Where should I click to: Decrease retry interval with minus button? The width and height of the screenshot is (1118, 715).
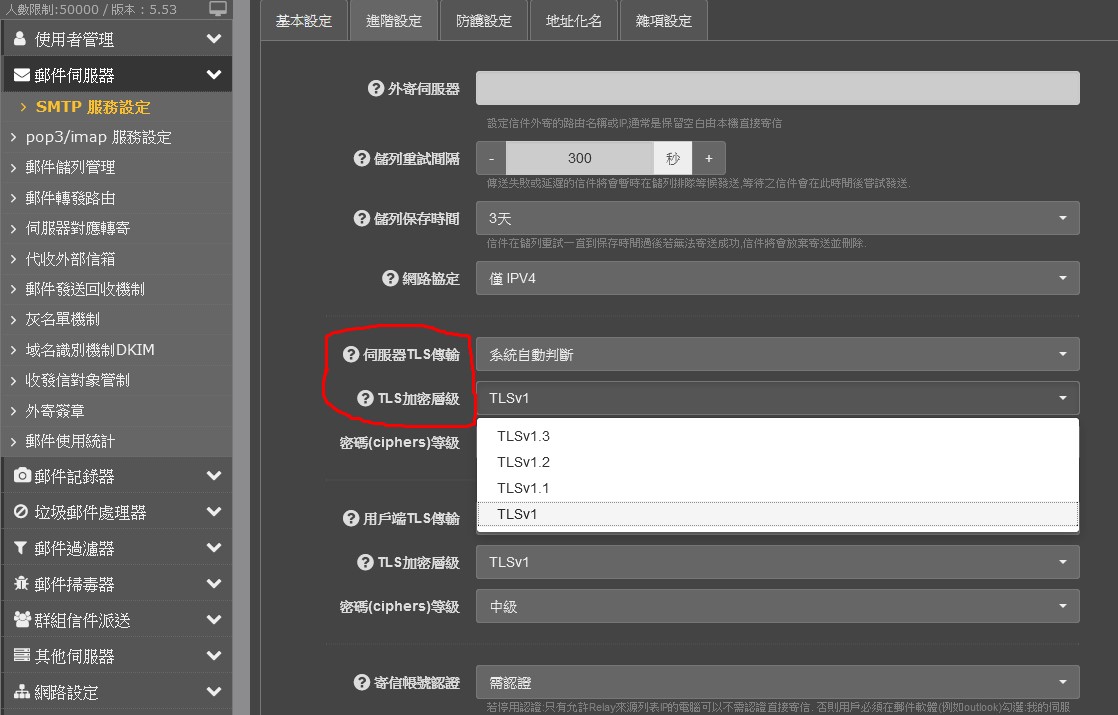point(491,158)
